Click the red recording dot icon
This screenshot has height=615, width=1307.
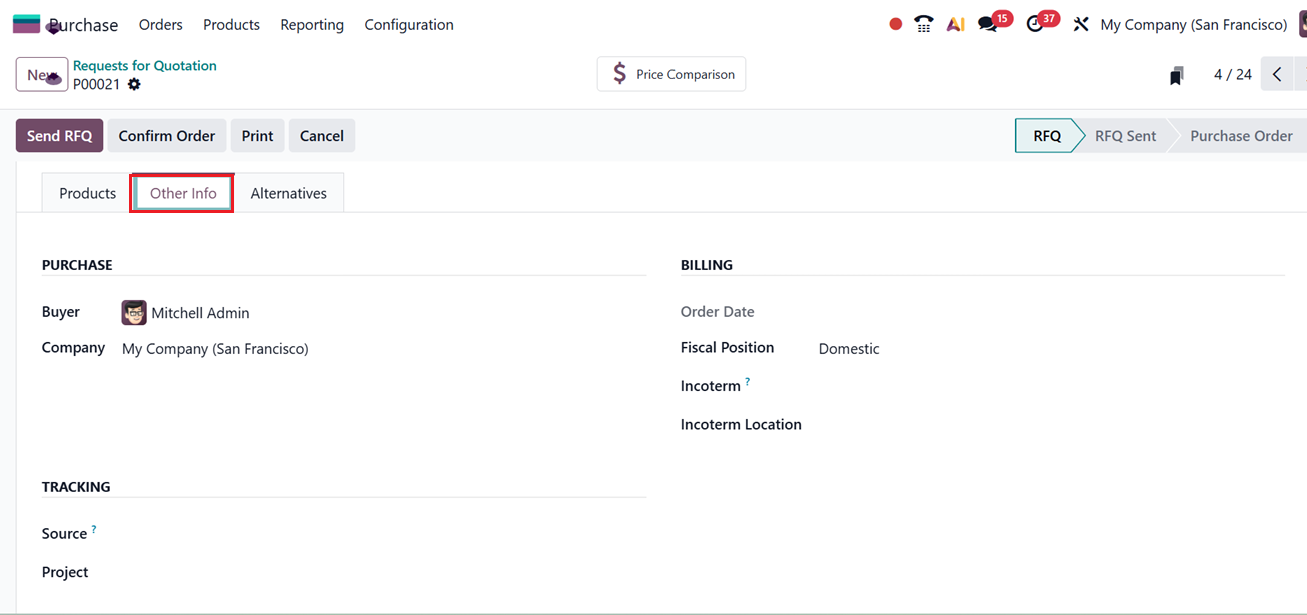tap(895, 24)
